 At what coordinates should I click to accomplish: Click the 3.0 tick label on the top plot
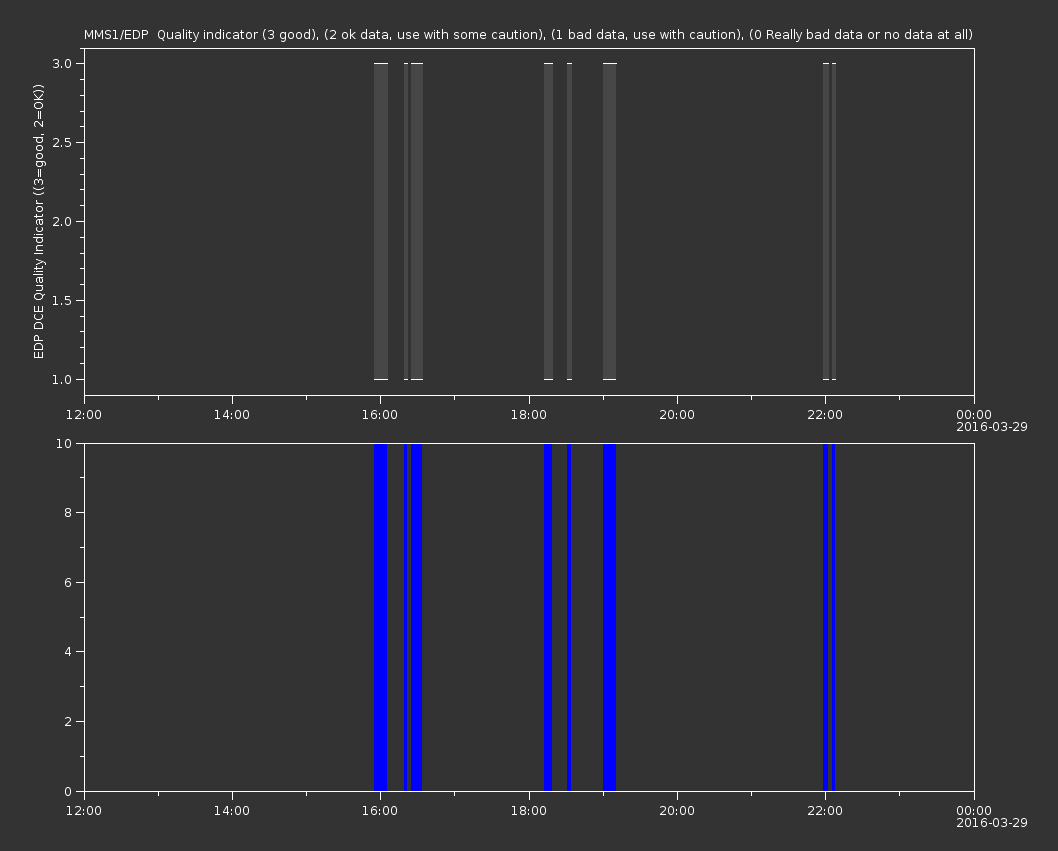pyautogui.click(x=62, y=63)
